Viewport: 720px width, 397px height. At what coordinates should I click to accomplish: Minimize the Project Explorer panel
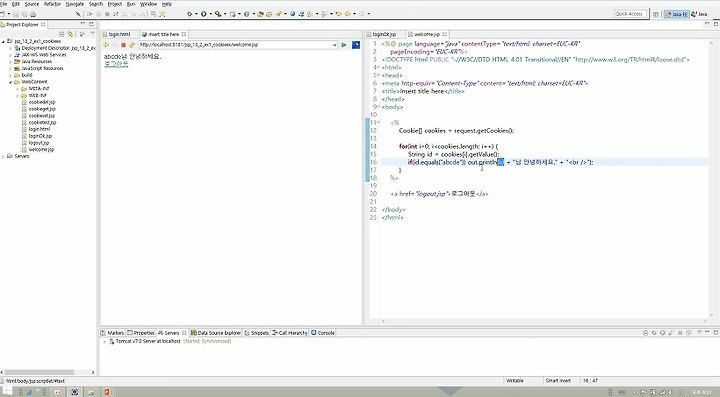83,24
